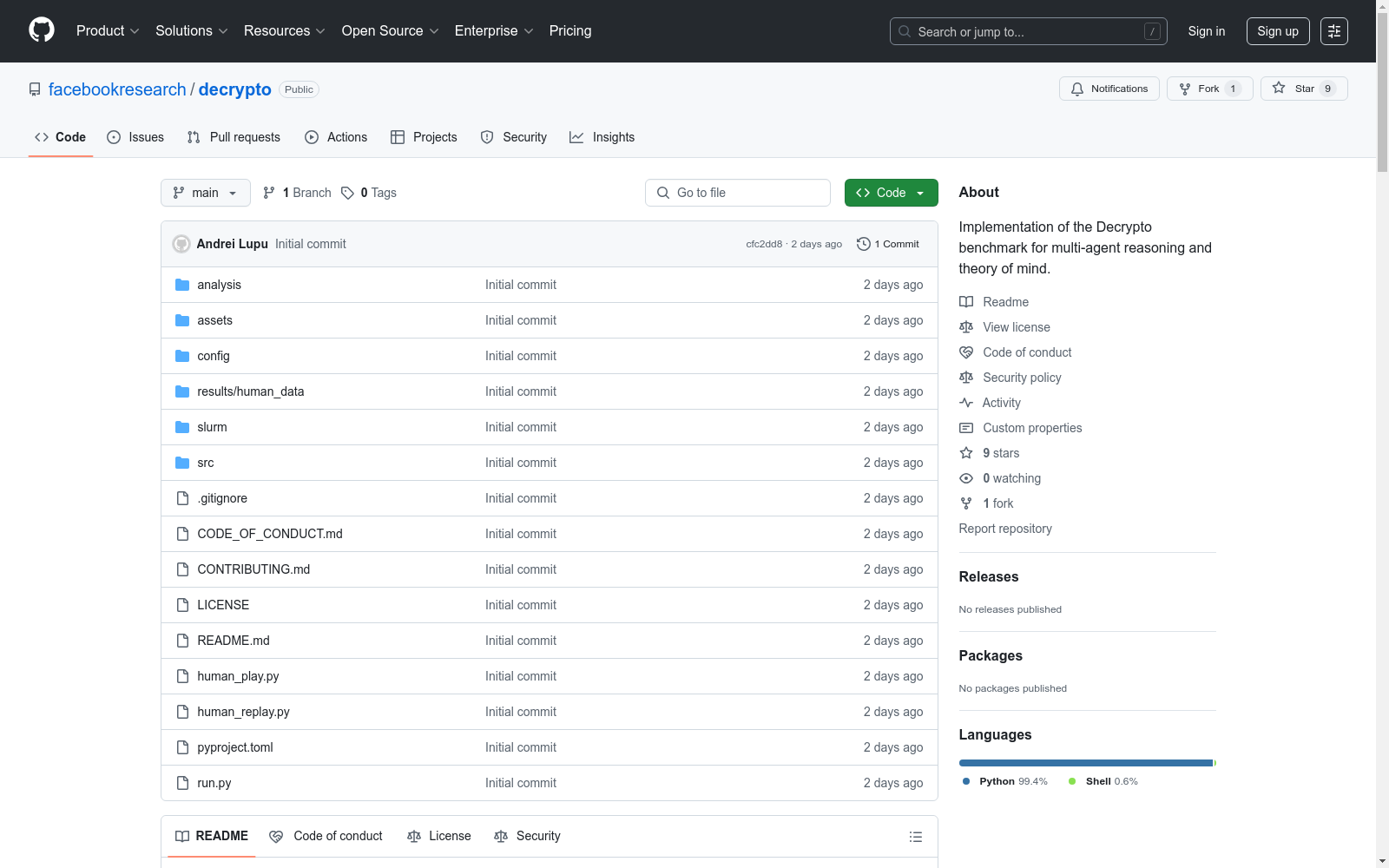Open the README outline icon
Screen dimensions: 1389x868
tap(915, 837)
